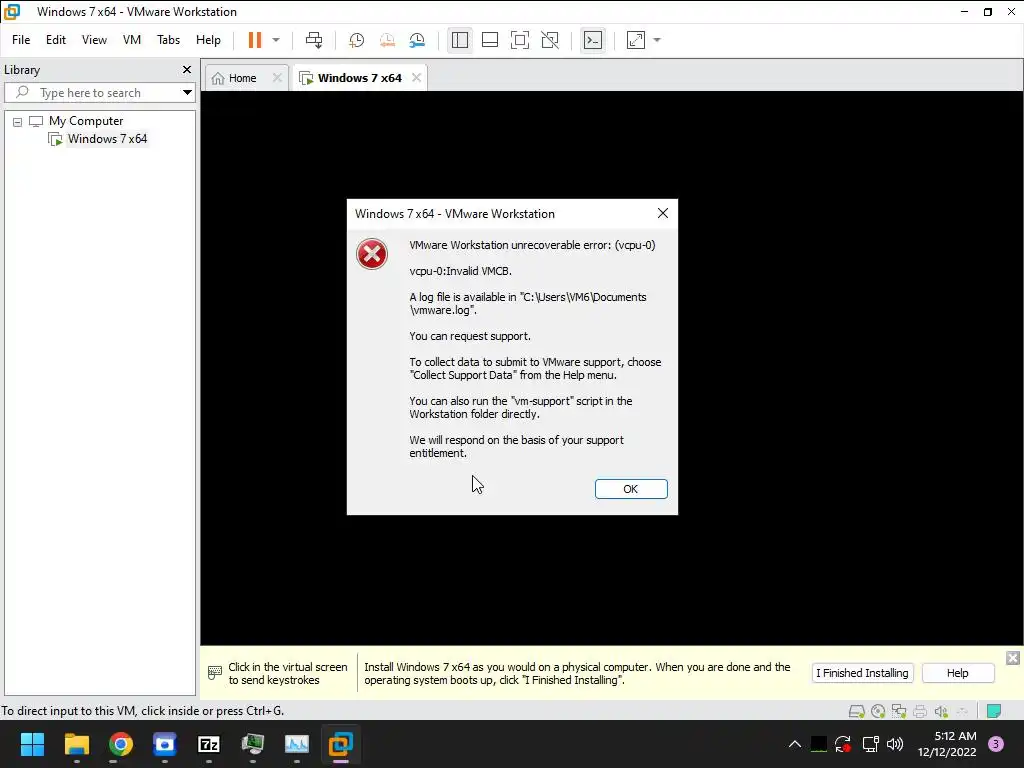This screenshot has height=768, width=1024.
Task: Open File Explorer from the taskbar
Action: coord(76,744)
